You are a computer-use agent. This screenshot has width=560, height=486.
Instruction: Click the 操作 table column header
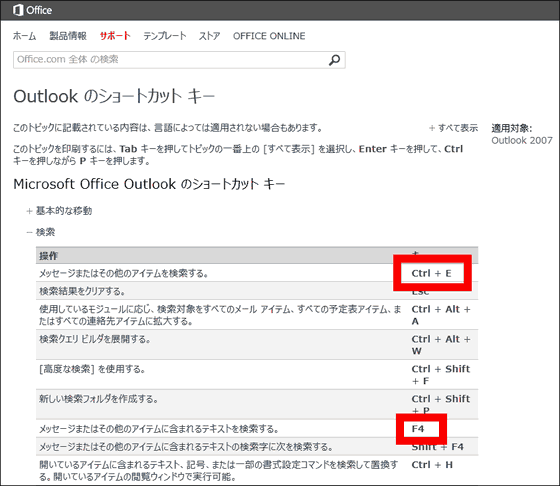click(x=48, y=256)
